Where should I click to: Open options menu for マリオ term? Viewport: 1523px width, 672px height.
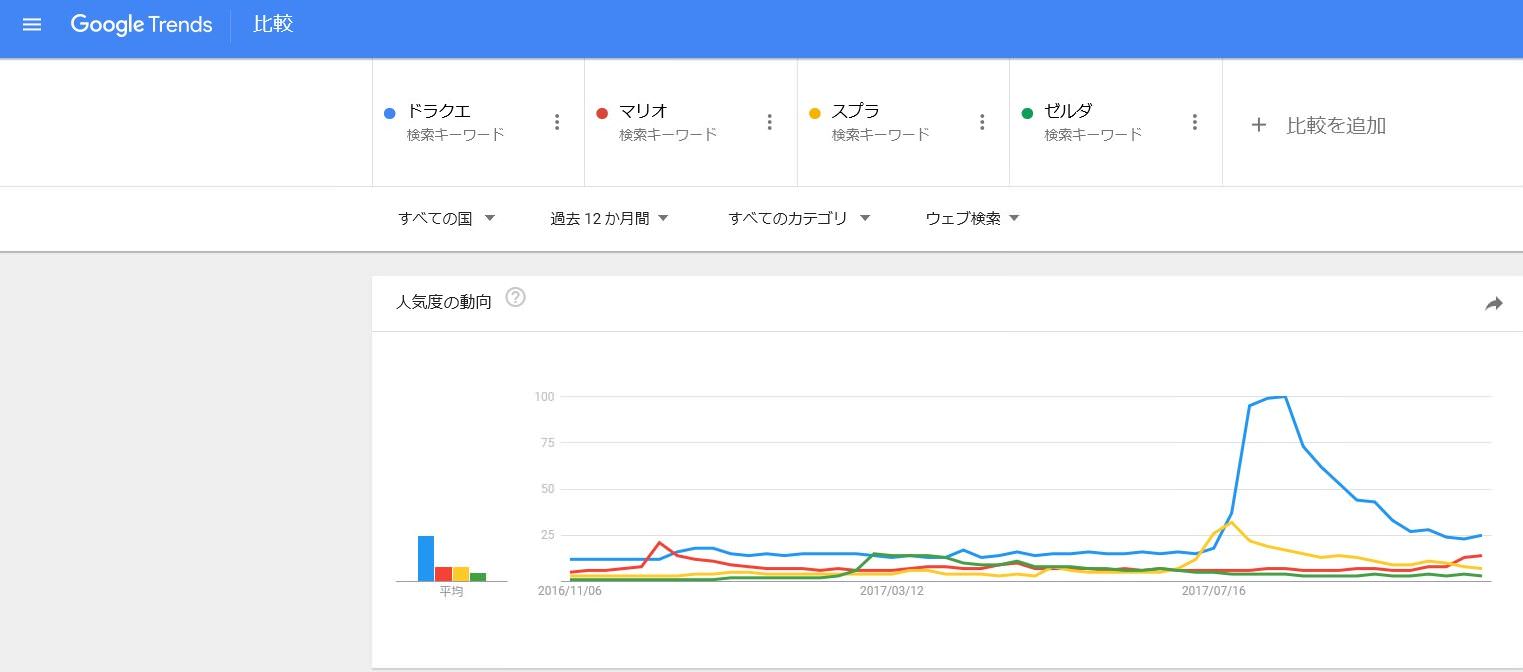769,122
